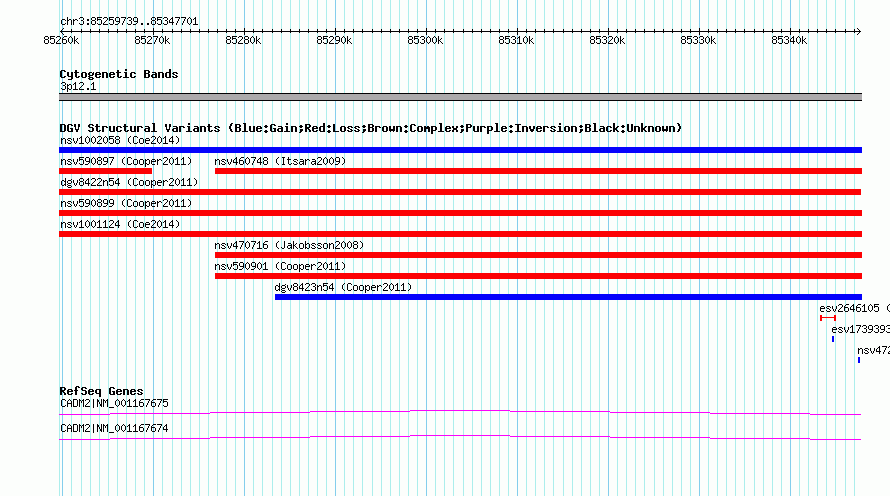The image size is (890, 496).
Task: Click the ruler's left arrow end
Action: pyautogui.click(x=62, y=31)
